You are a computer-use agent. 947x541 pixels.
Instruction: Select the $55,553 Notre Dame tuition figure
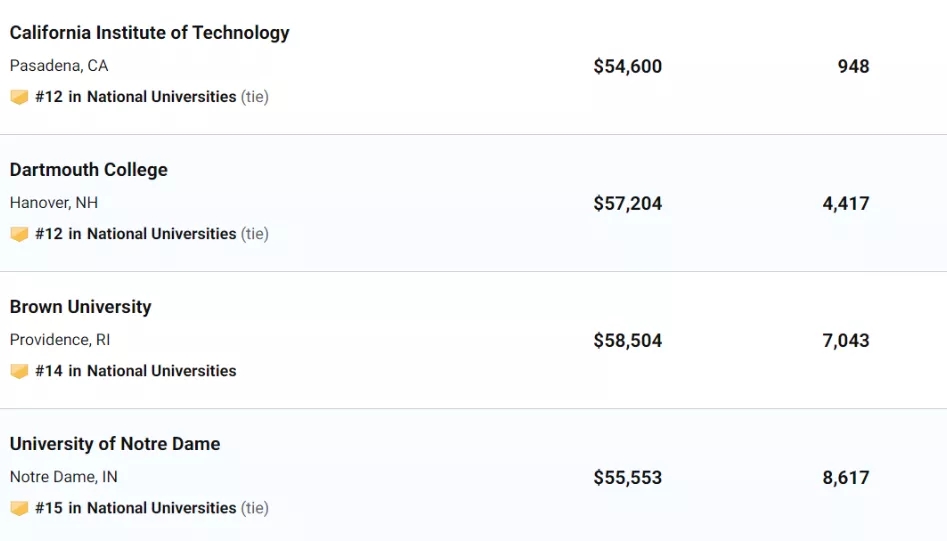pyautogui.click(x=628, y=478)
